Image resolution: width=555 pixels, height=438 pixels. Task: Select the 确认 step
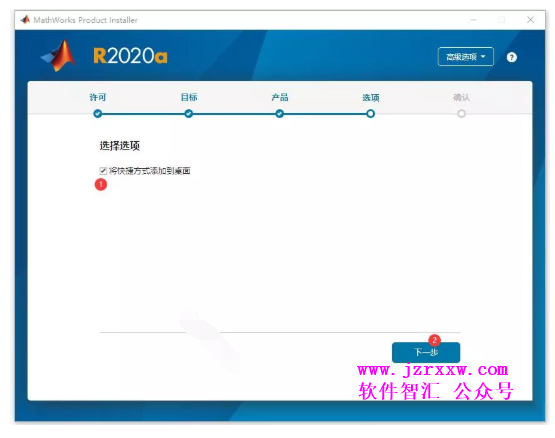point(461,97)
